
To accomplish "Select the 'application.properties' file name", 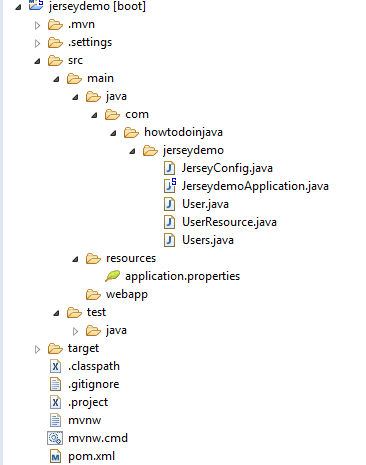I will 182,276.
